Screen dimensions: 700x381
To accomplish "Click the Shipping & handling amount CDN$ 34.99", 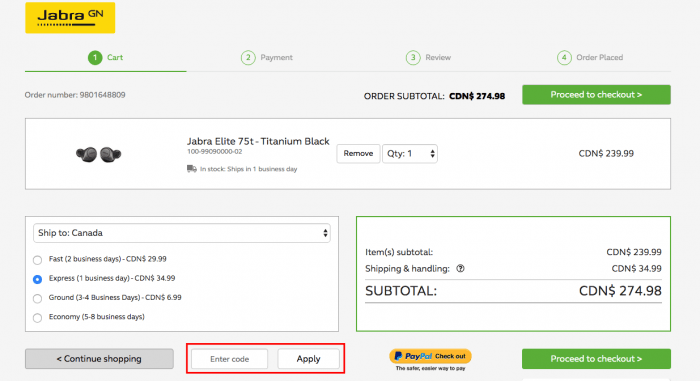I will point(637,268).
